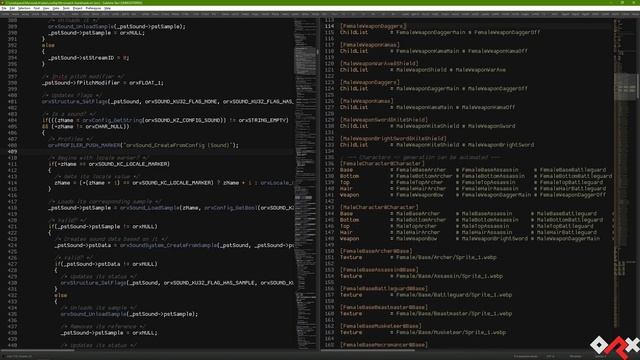The image size is (640, 360).
Task: Click orxSOUND_KC_LOCALE_MARKER on line 411
Action: [x=129, y=164]
